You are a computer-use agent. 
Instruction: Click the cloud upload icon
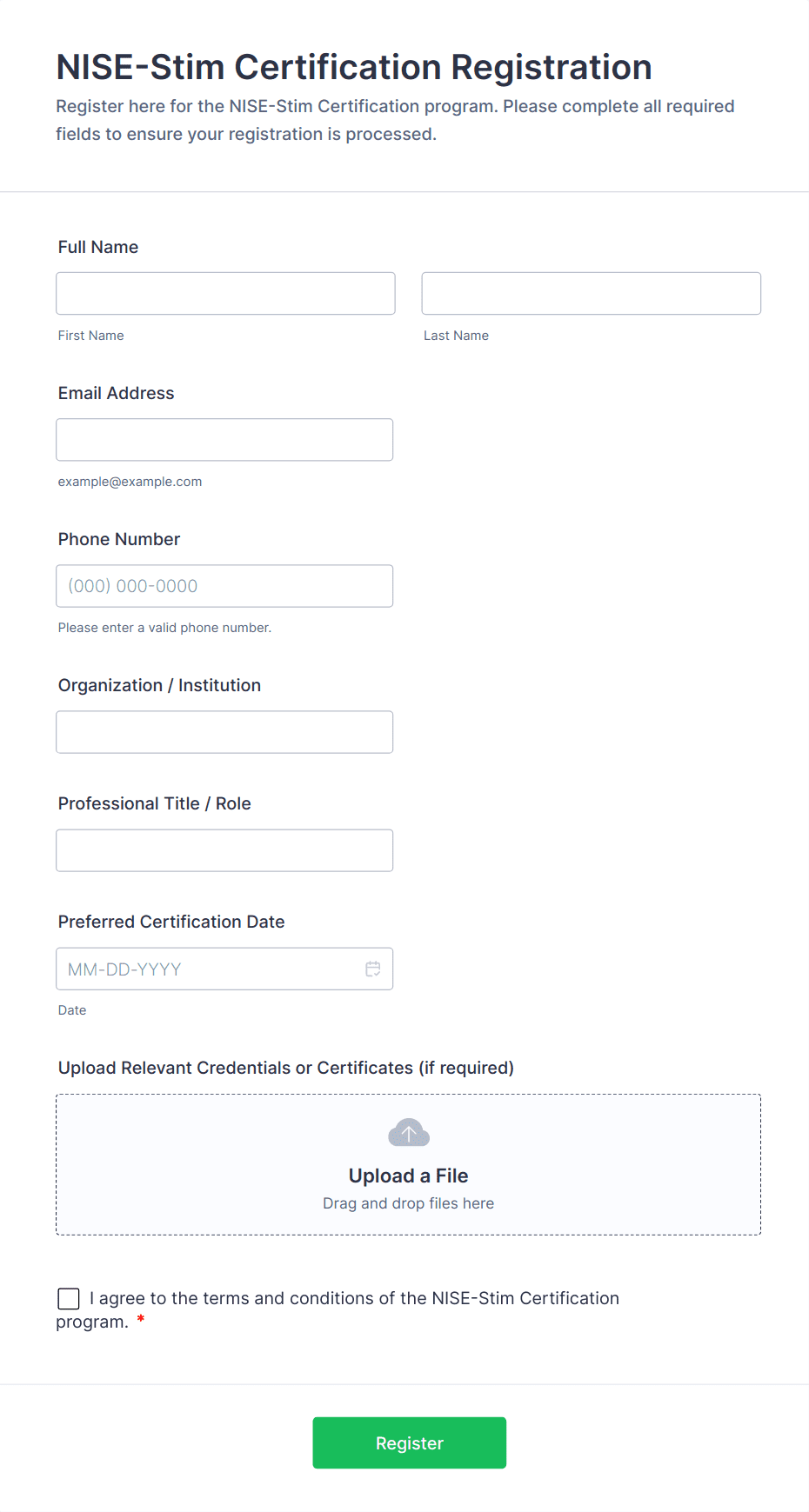[409, 1133]
